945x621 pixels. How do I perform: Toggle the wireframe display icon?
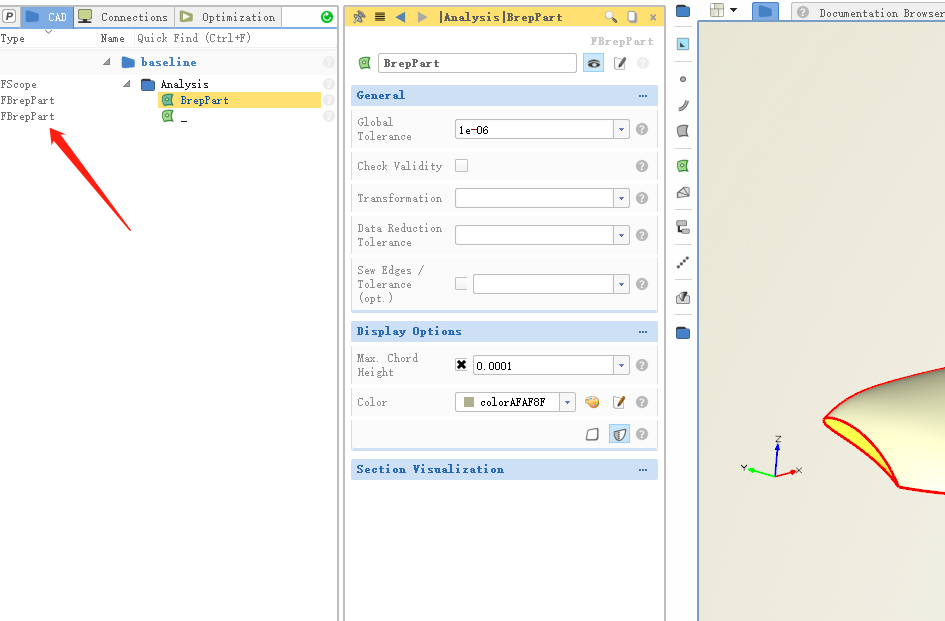pos(592,434)
